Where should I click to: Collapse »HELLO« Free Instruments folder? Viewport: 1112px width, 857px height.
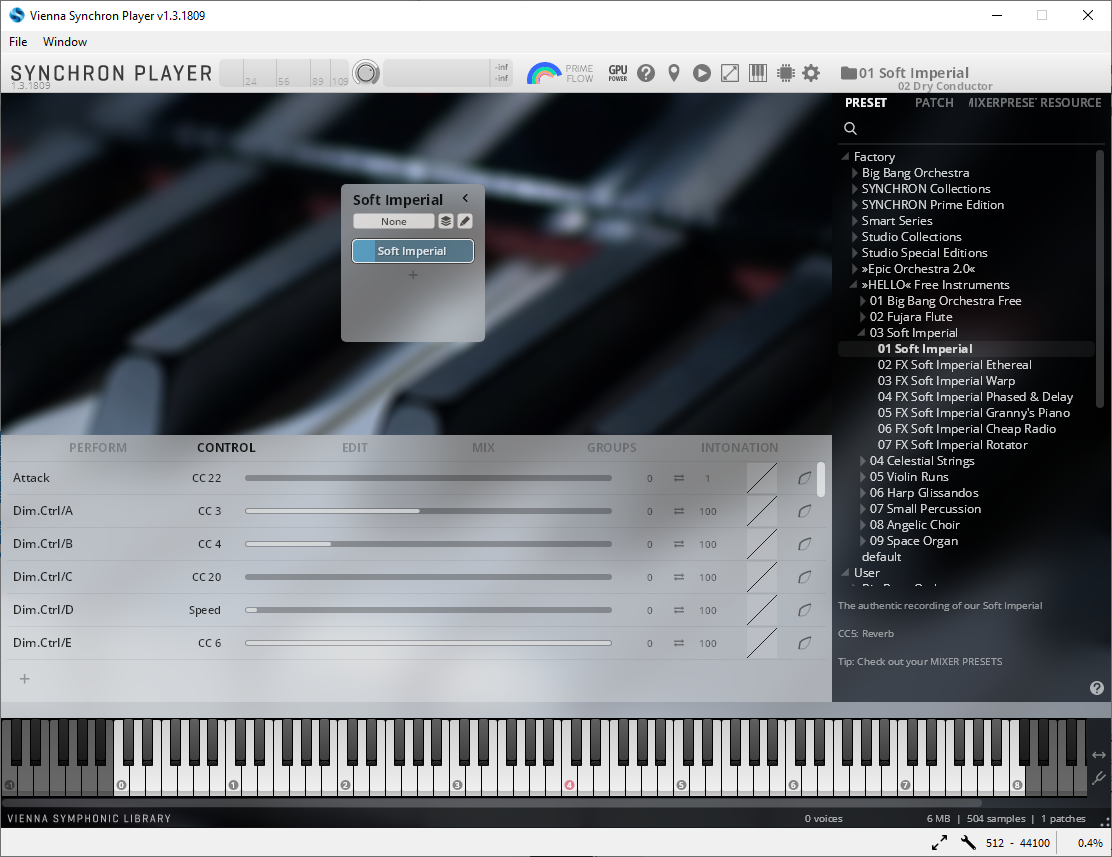(x=853, y=284)
